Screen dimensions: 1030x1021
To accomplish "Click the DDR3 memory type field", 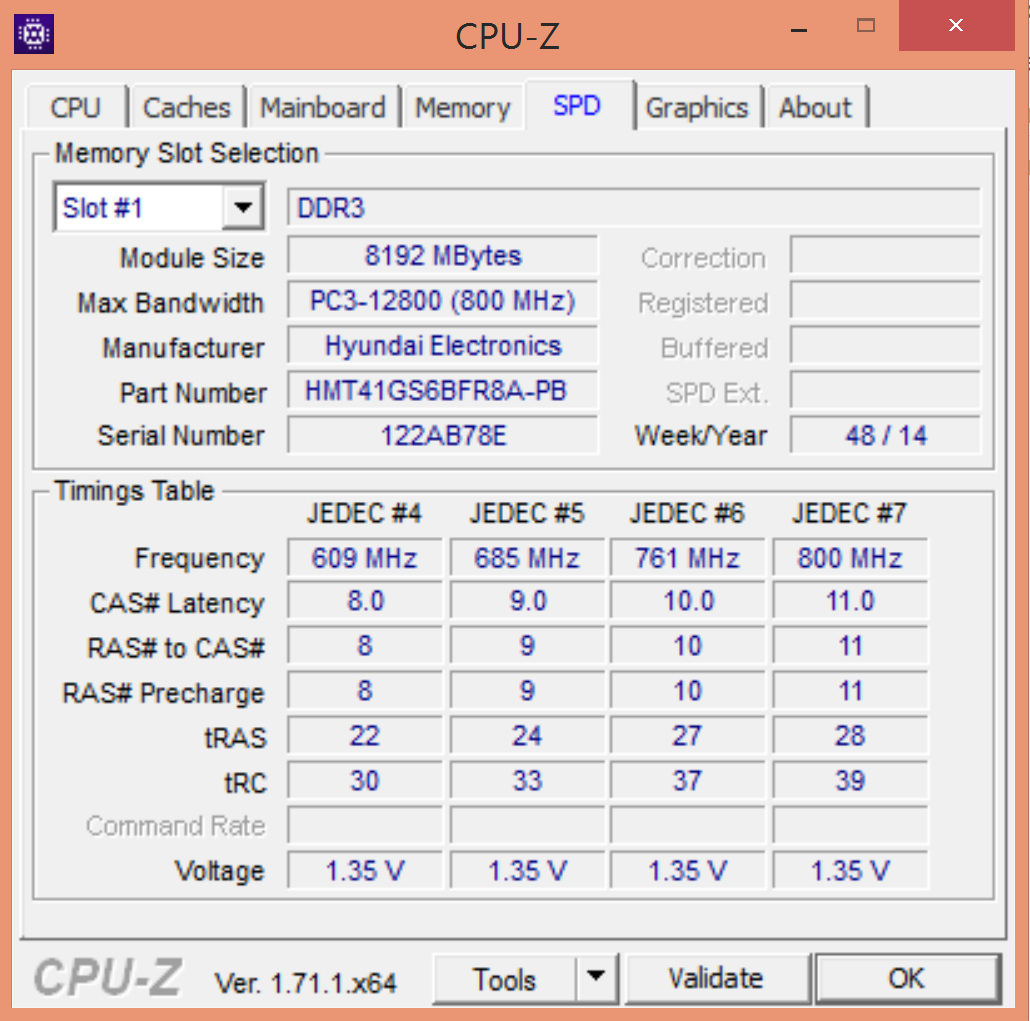I will click(x=633, y=208).
